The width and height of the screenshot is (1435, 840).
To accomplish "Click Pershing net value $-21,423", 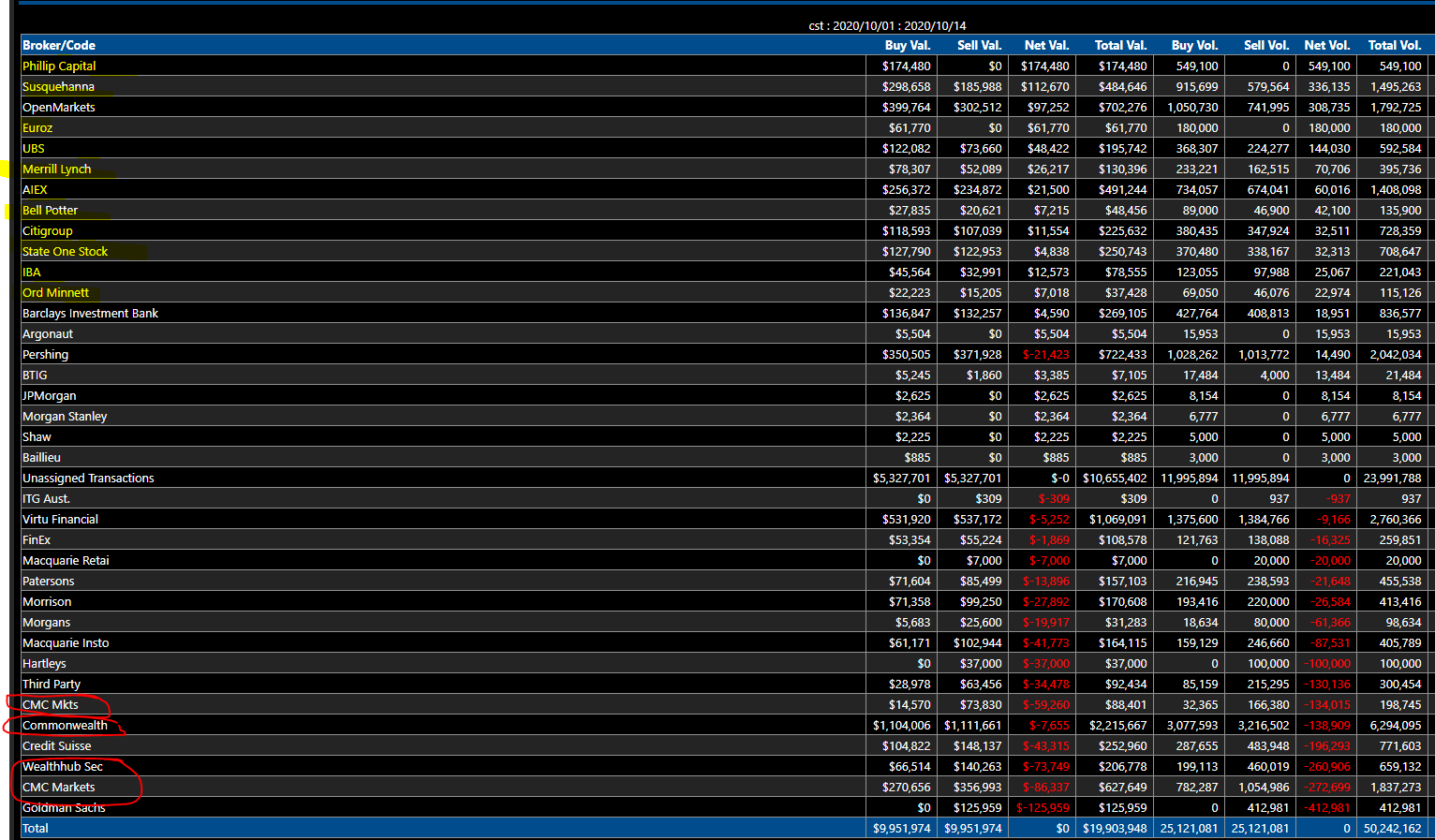I will coord(1046,354).
